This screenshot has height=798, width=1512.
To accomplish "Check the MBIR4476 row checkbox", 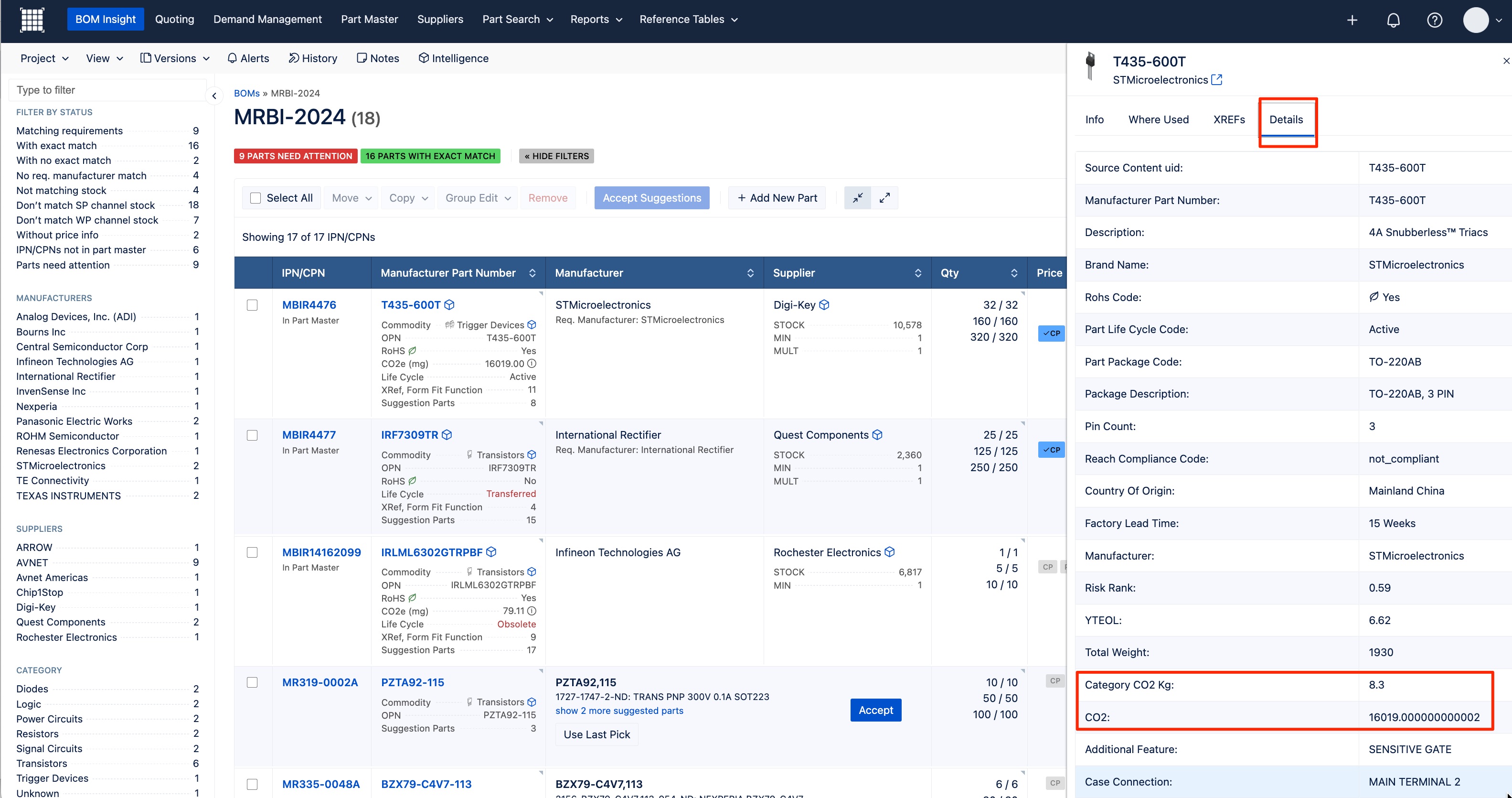I will click(252, 305).
